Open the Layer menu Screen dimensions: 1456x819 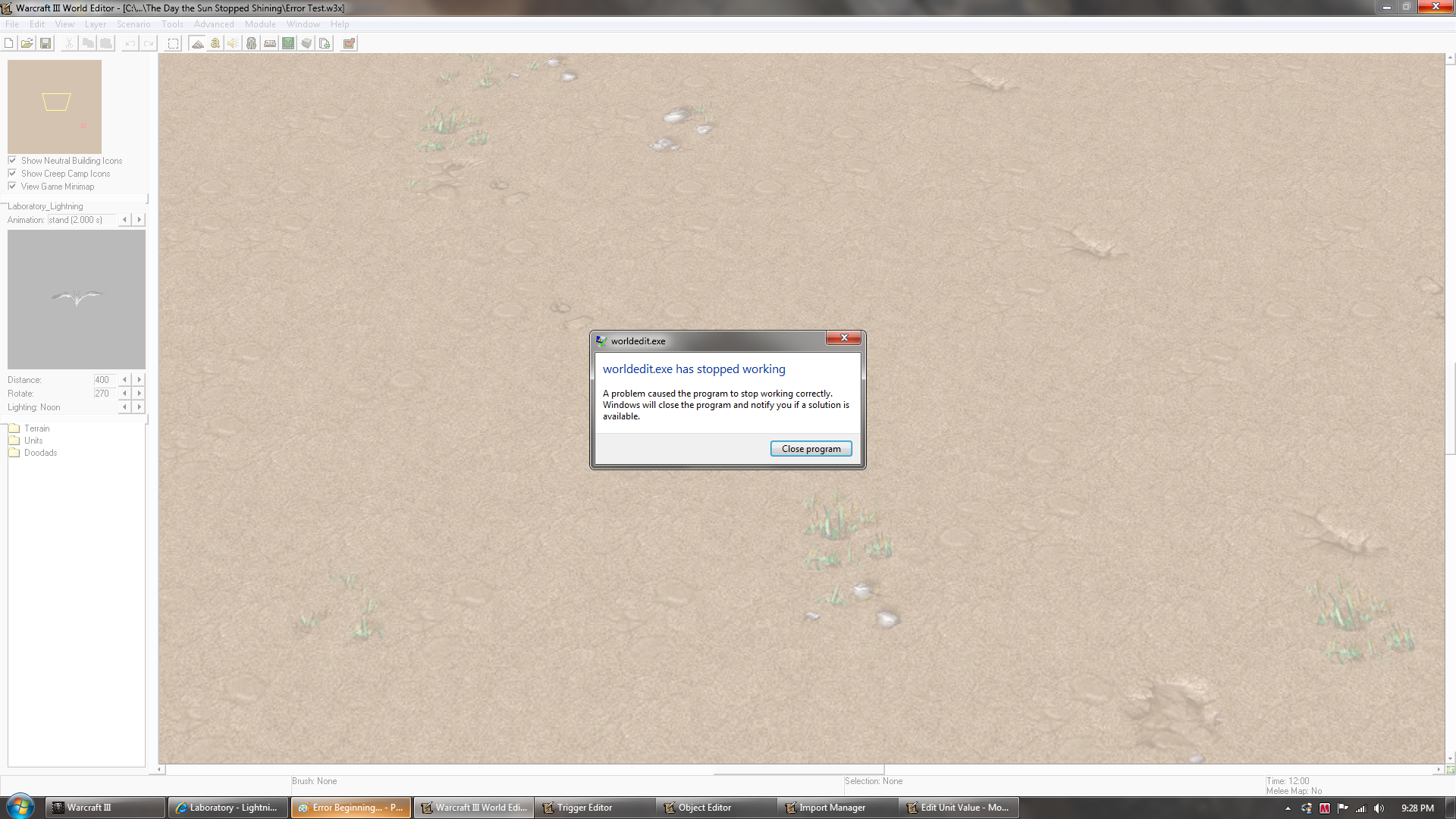(96, 24)
